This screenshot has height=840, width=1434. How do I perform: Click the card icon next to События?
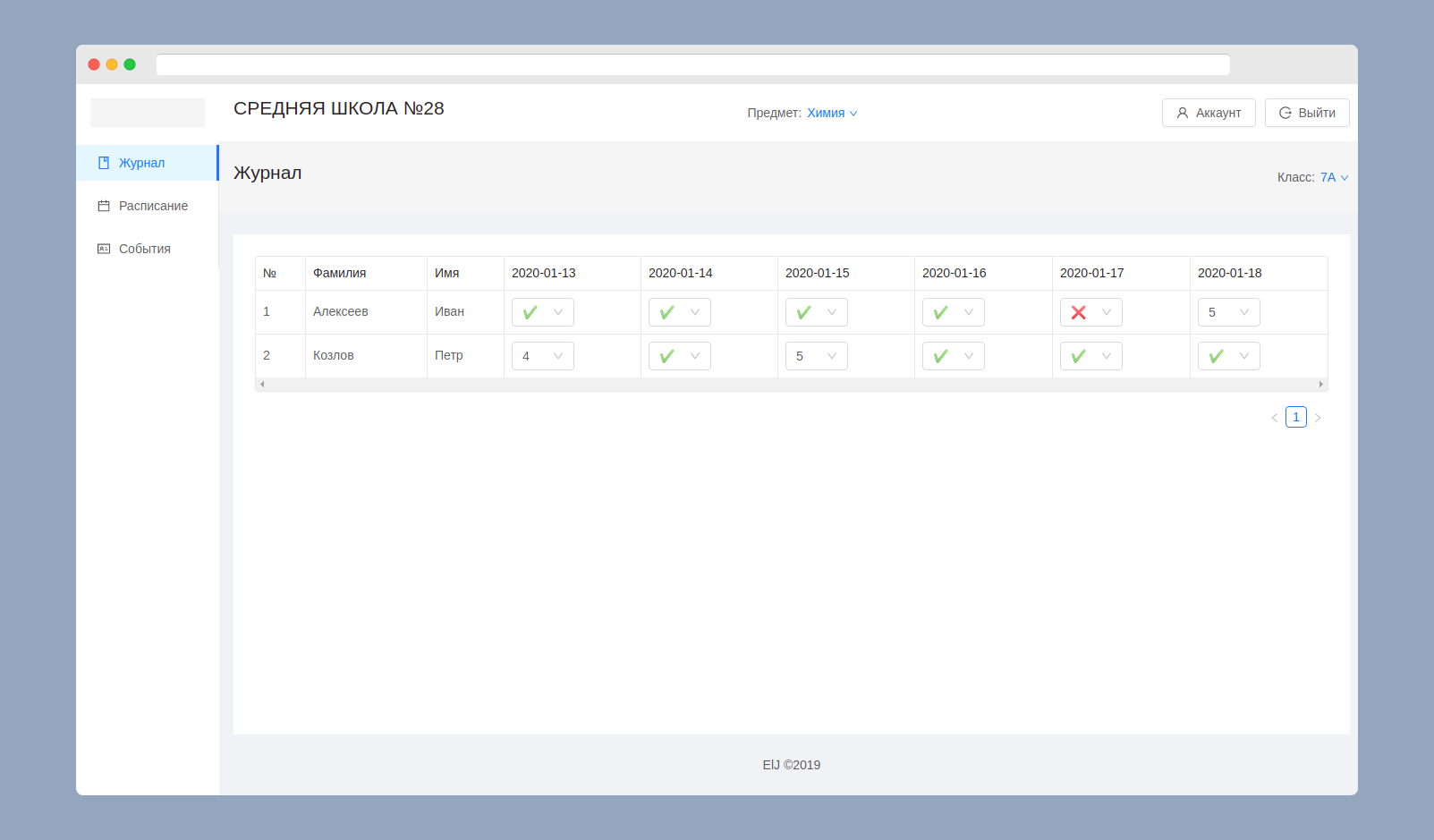pos(104,249)
